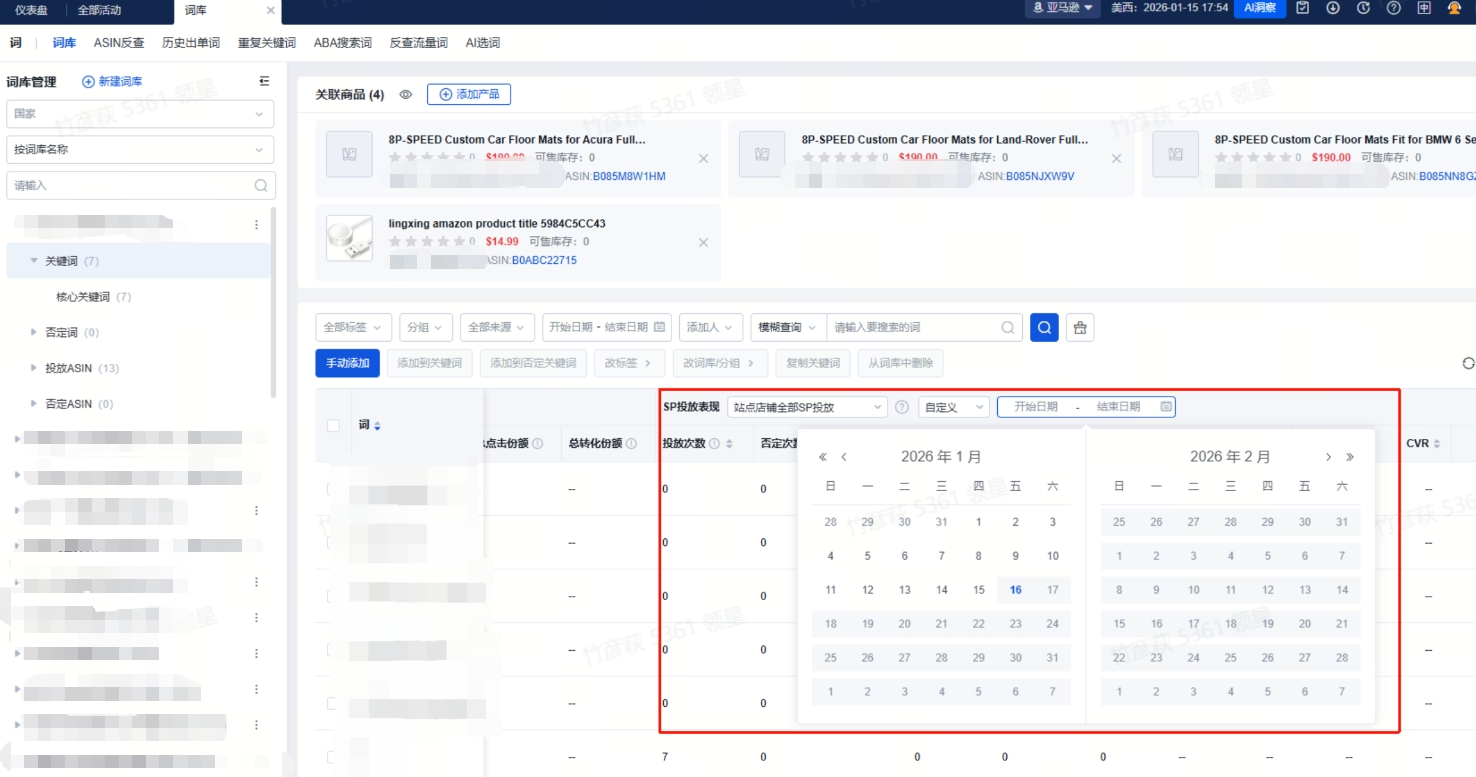Collapse the 词库管理 sidebar panel icon
1476x777 pixels.
(x=264, y=81)
